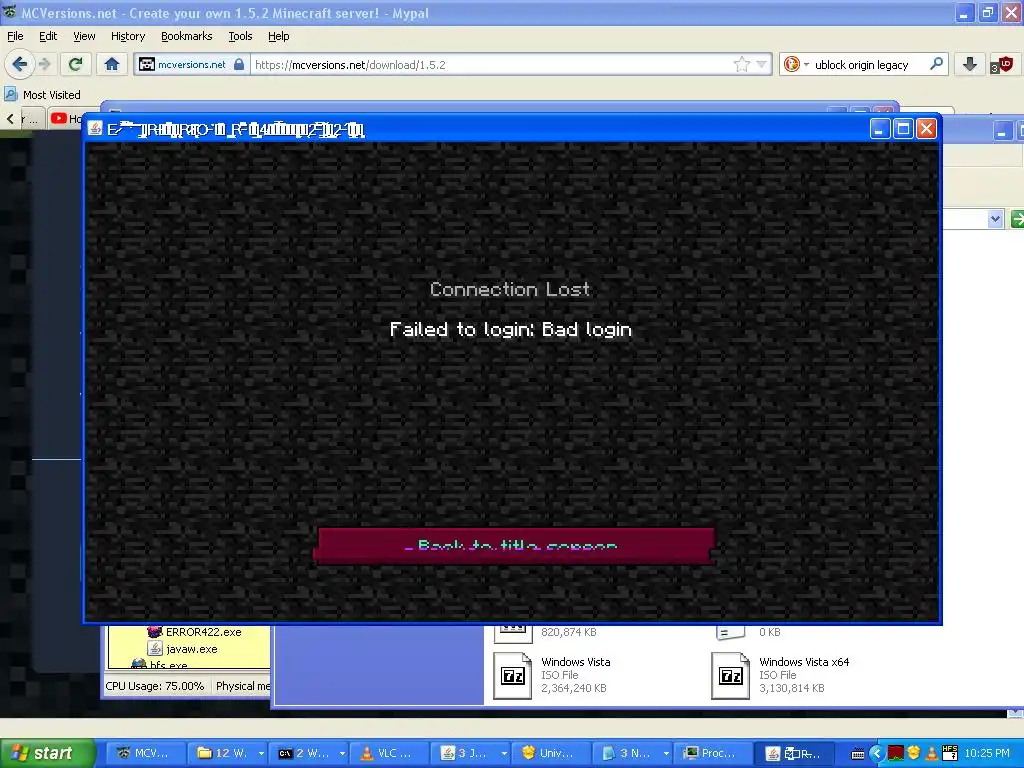This screenshot has height=768, width=1024.
Task: Open the History menu
Action: pyautogui.click(x=128, y=36)
